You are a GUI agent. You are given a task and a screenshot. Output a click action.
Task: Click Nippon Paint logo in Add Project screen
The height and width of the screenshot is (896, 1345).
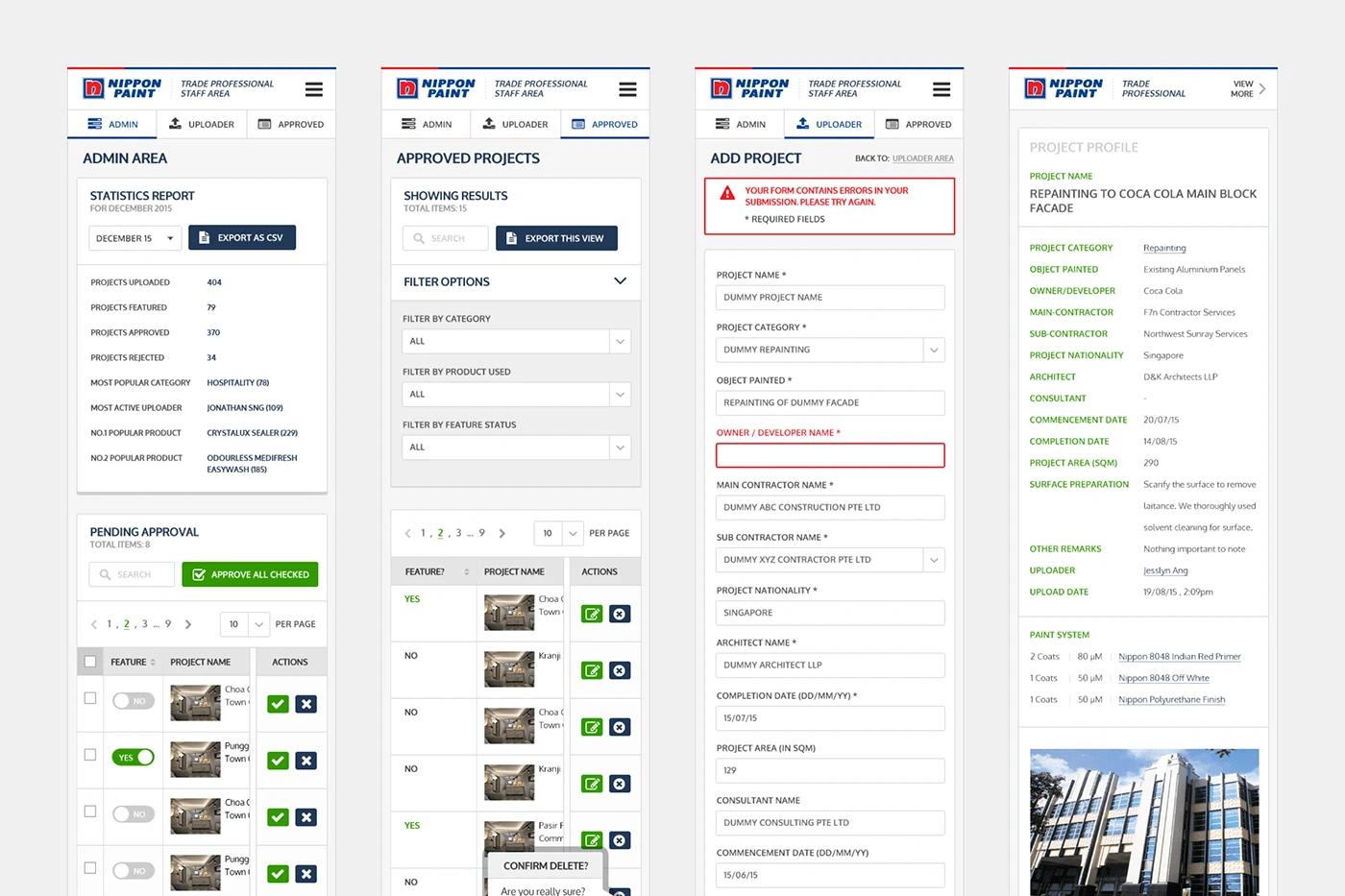tap(749, 88)
